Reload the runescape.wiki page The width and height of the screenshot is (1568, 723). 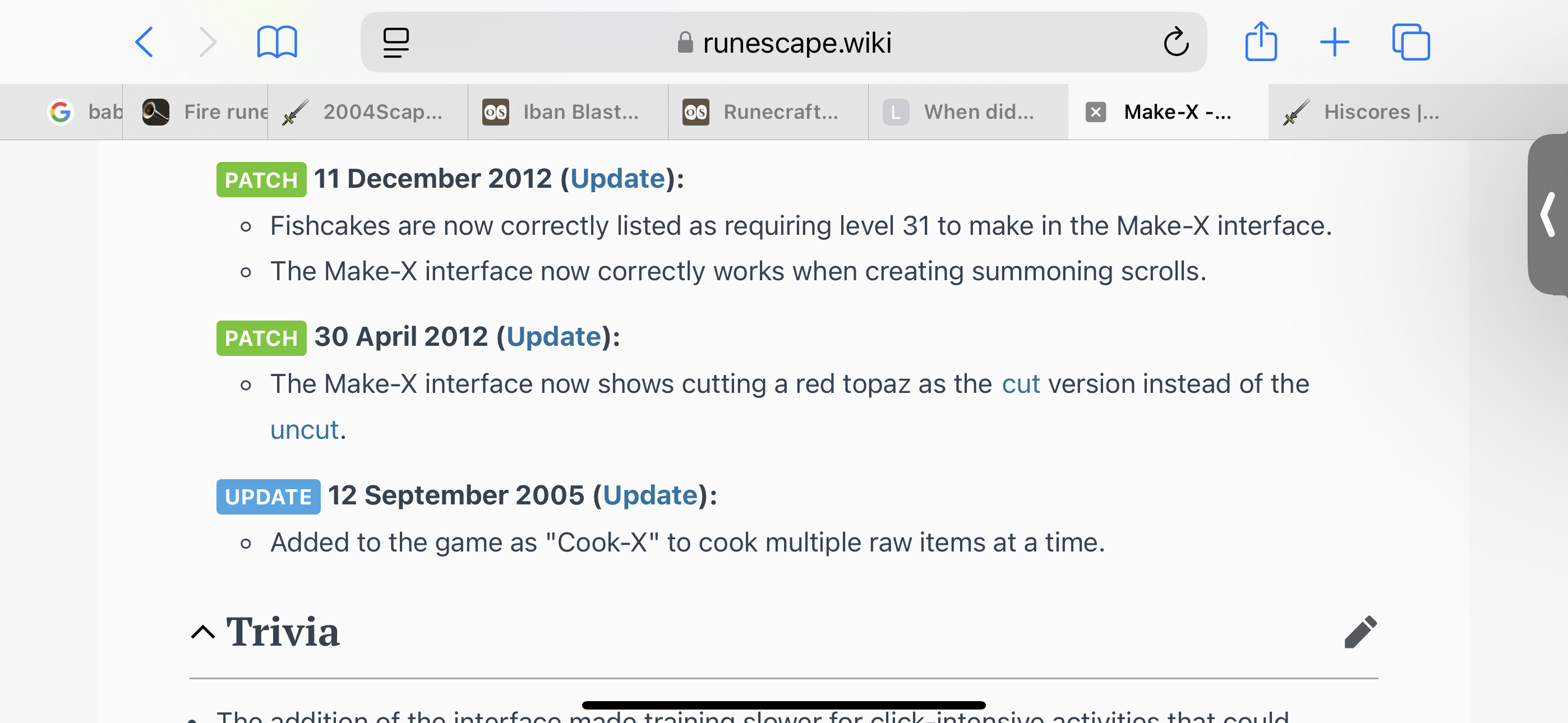point(1176,42)
